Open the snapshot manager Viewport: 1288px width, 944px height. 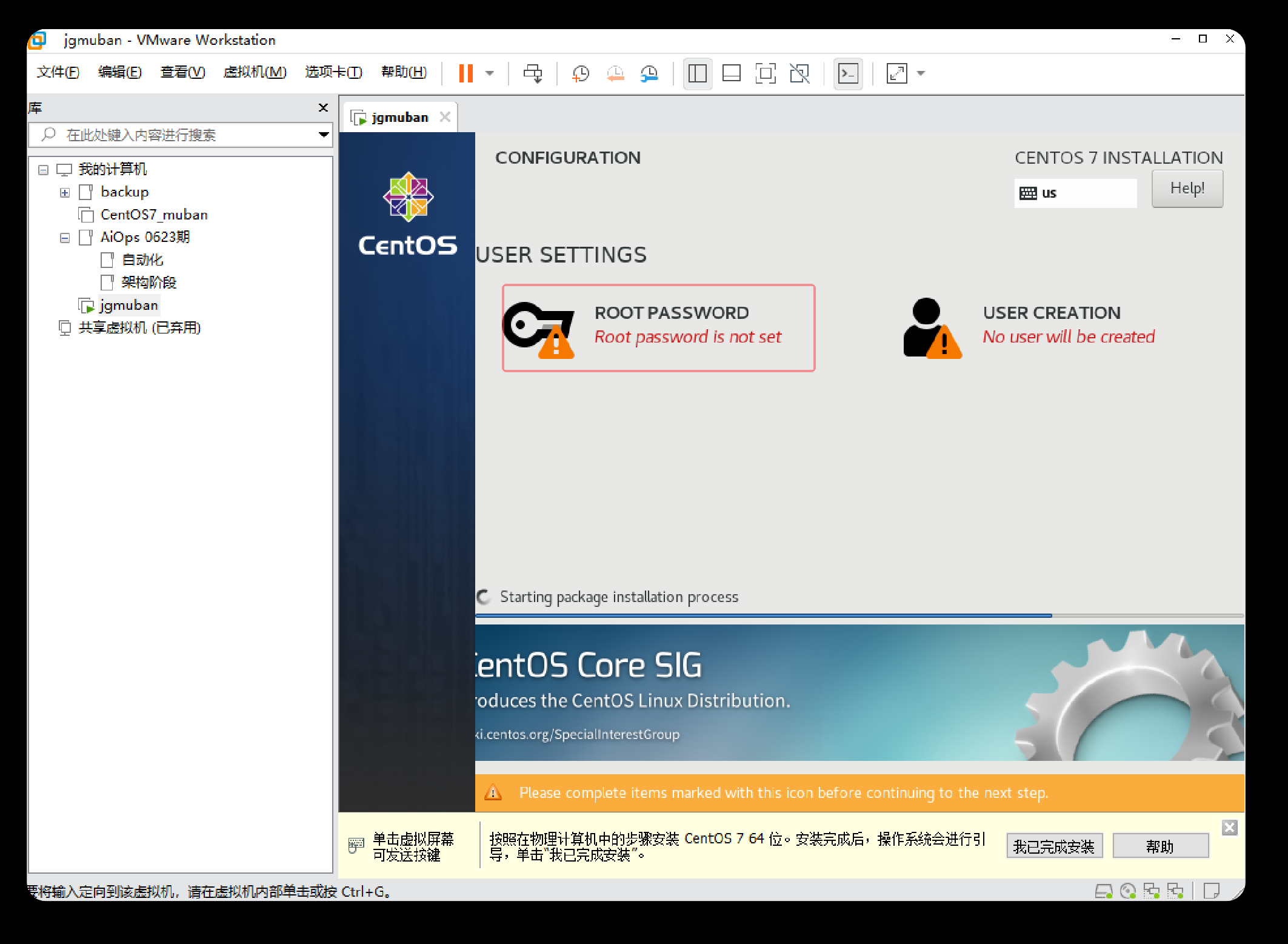(649, 73)
